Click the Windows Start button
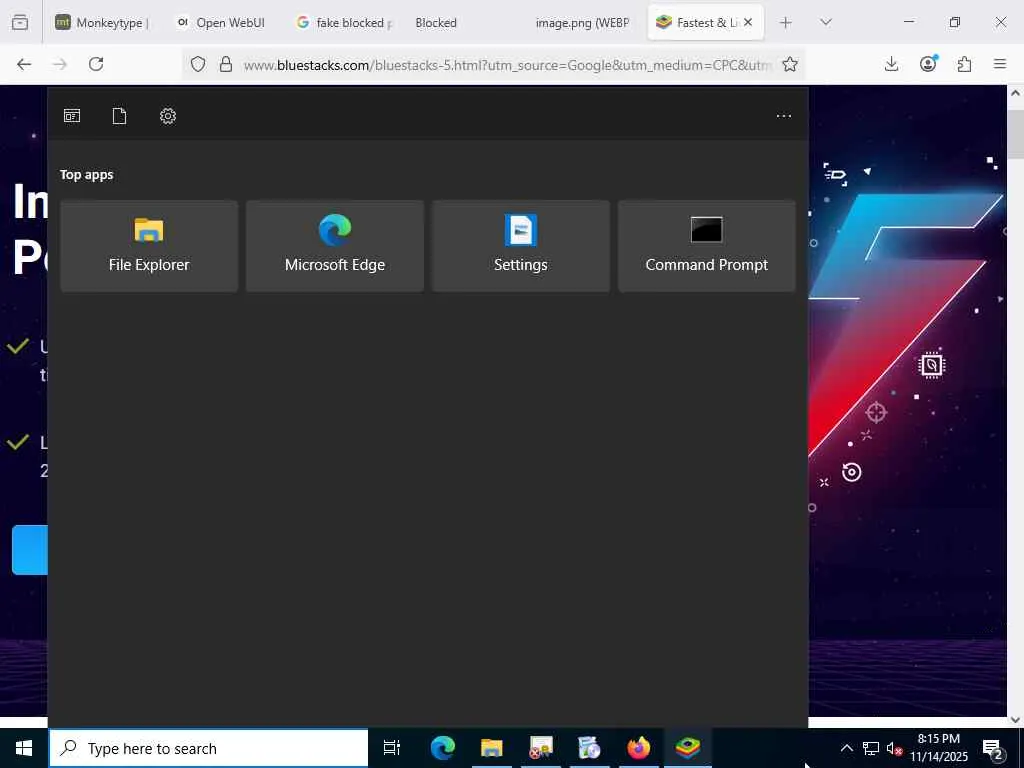The width and height of the screenshot is (1024, 768). [24, 748]
